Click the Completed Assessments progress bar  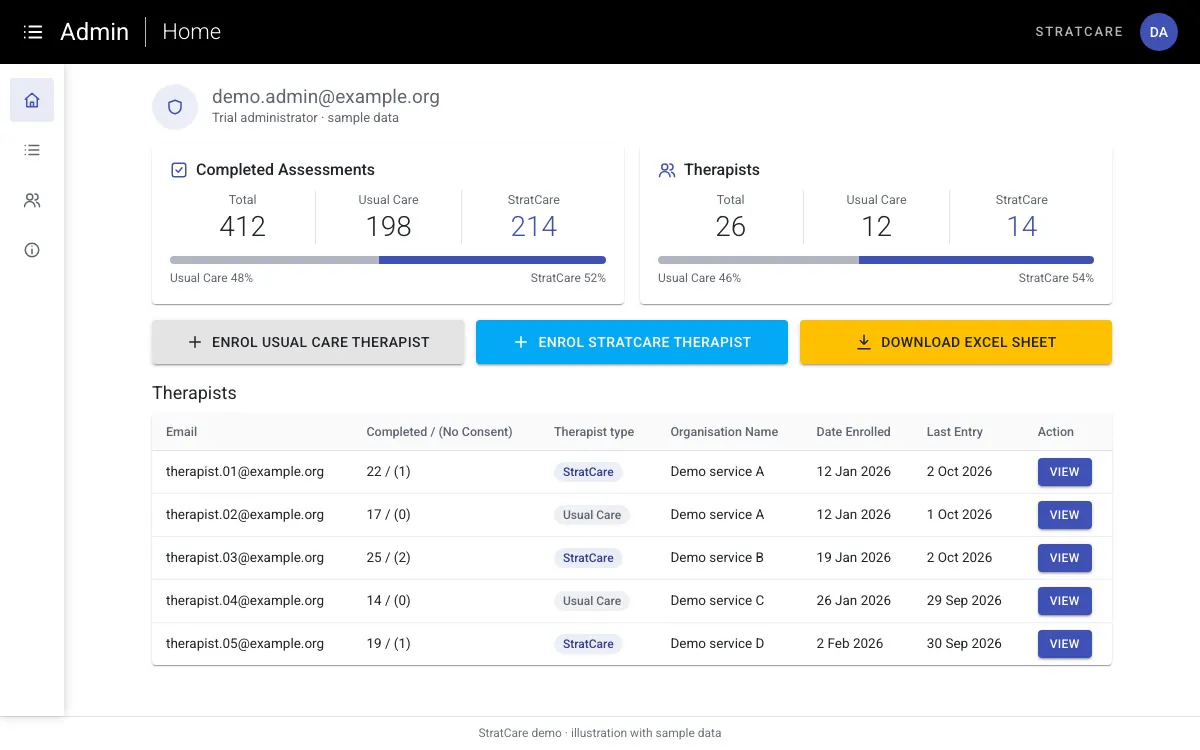pos(388,260)
